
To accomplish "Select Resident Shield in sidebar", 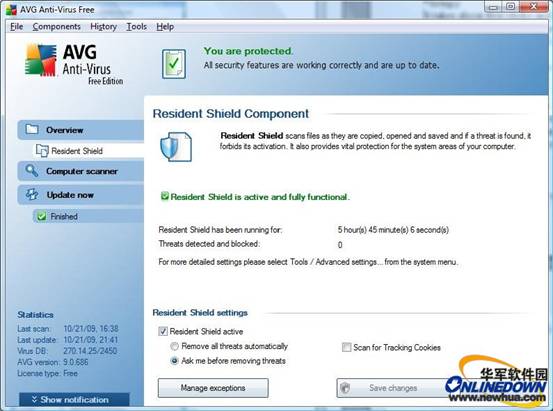I will coord(88,151).
